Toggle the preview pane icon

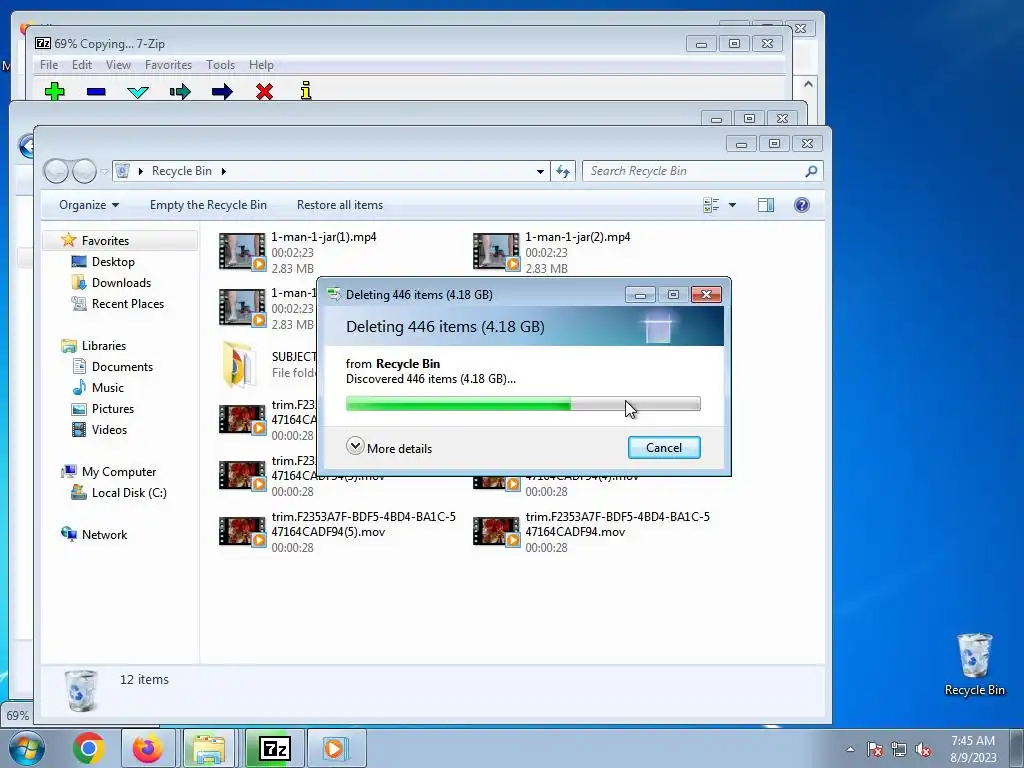(x=766, y=205)
